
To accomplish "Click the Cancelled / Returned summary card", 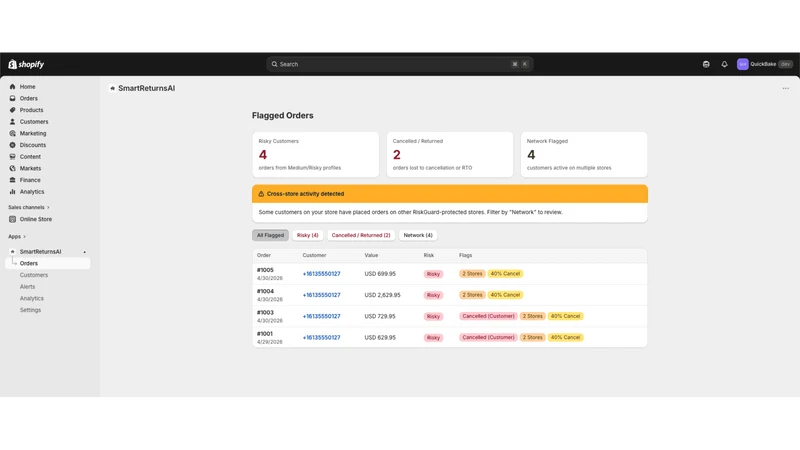I will (450, 155).
